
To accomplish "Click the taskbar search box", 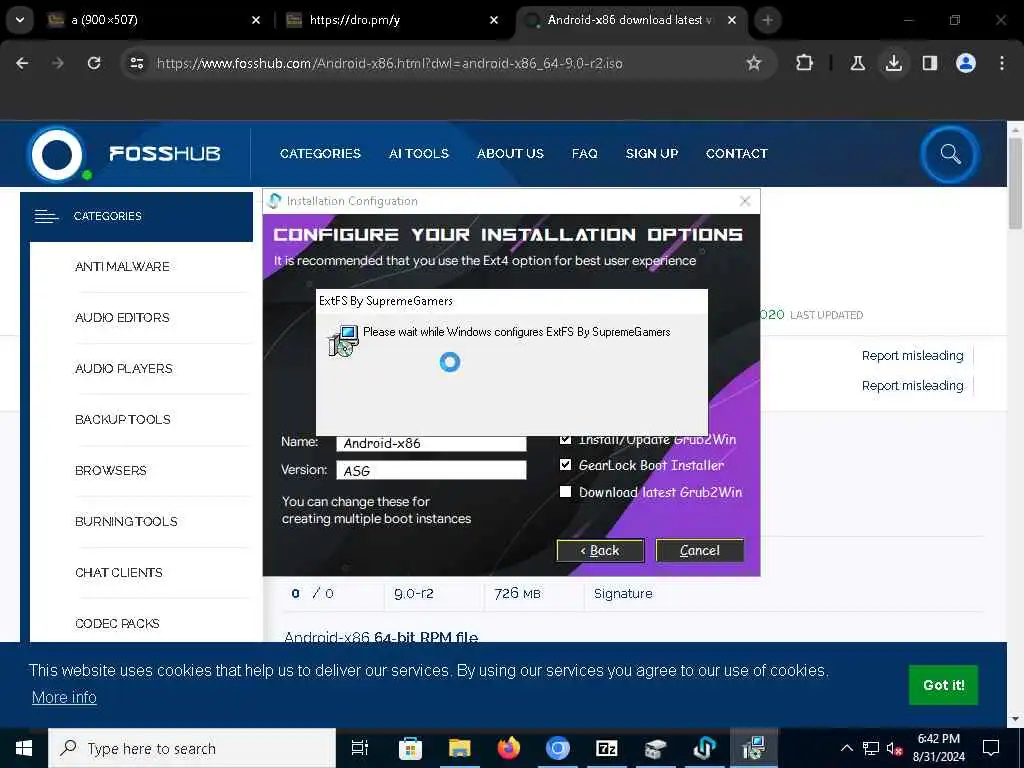I will point(192,748).
